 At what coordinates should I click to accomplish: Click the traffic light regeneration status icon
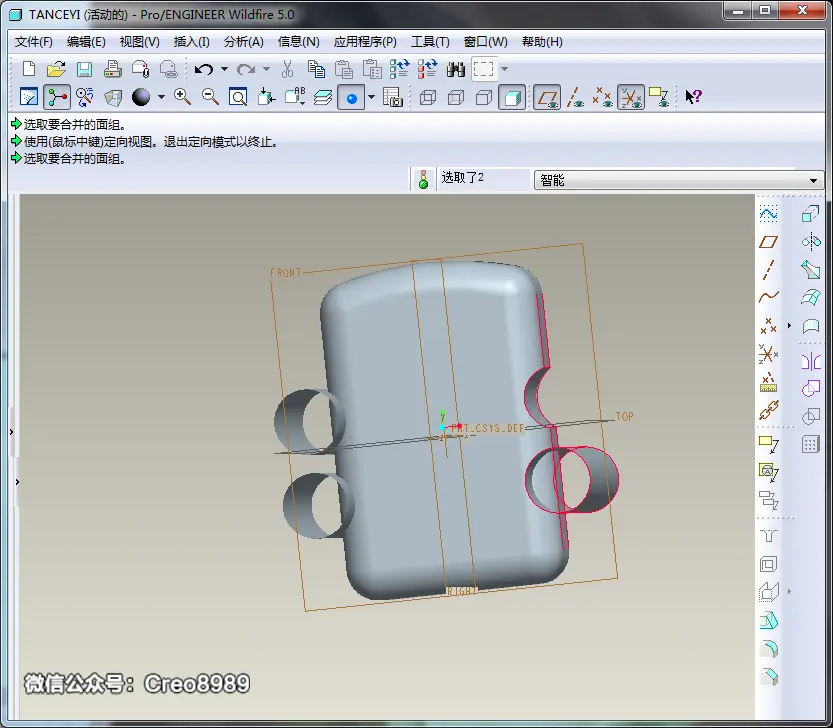[x=423, y=179]
